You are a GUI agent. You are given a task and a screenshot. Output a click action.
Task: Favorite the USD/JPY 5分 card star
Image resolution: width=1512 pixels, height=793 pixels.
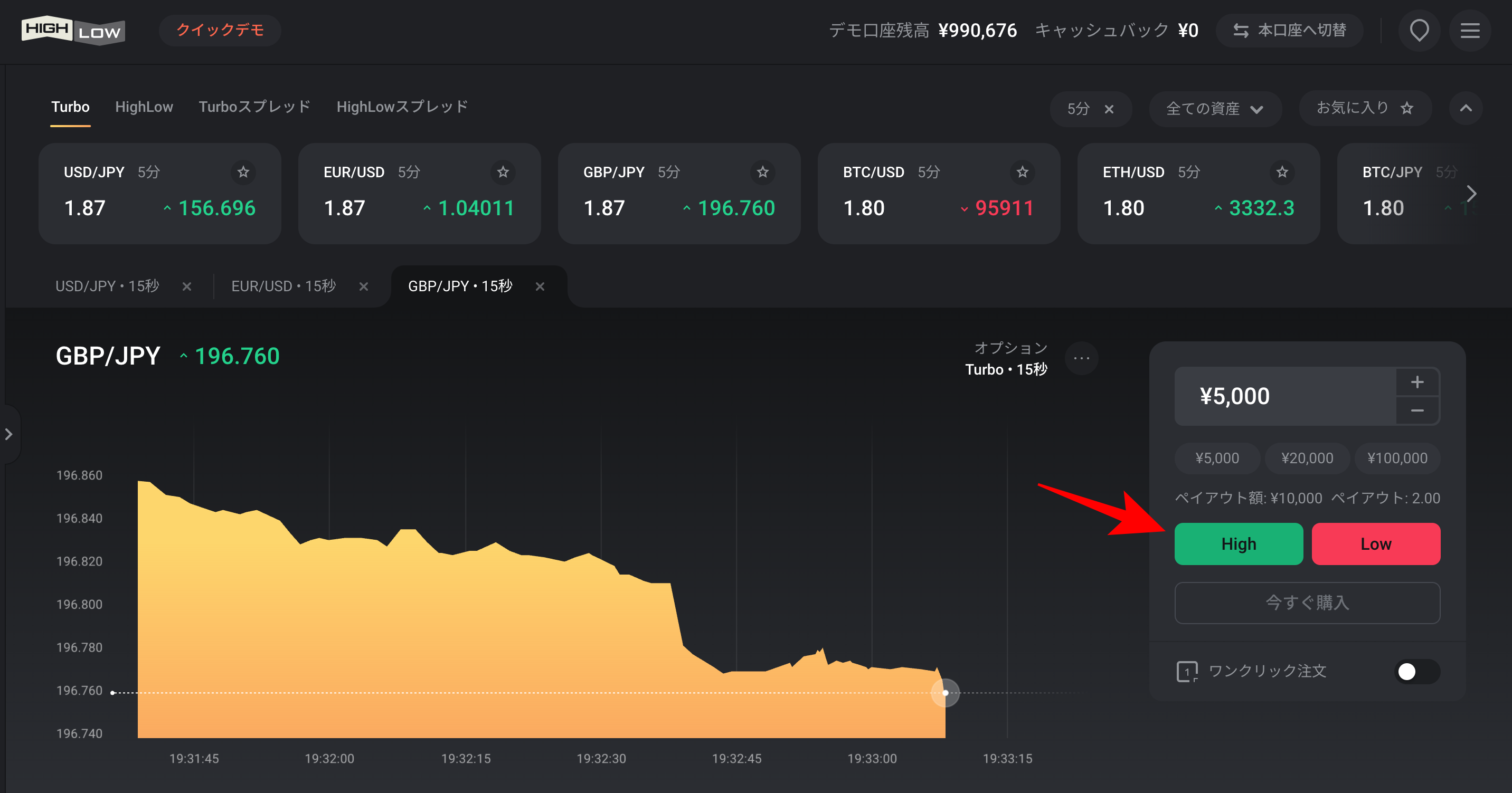(x=243, y=172)
